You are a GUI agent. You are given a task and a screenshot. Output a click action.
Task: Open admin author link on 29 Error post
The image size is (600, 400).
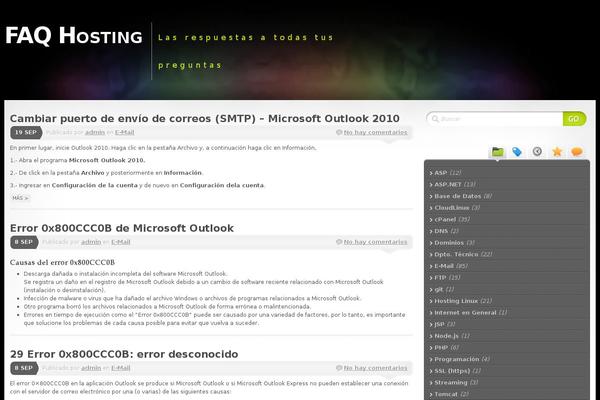click(x=91, y=368)
